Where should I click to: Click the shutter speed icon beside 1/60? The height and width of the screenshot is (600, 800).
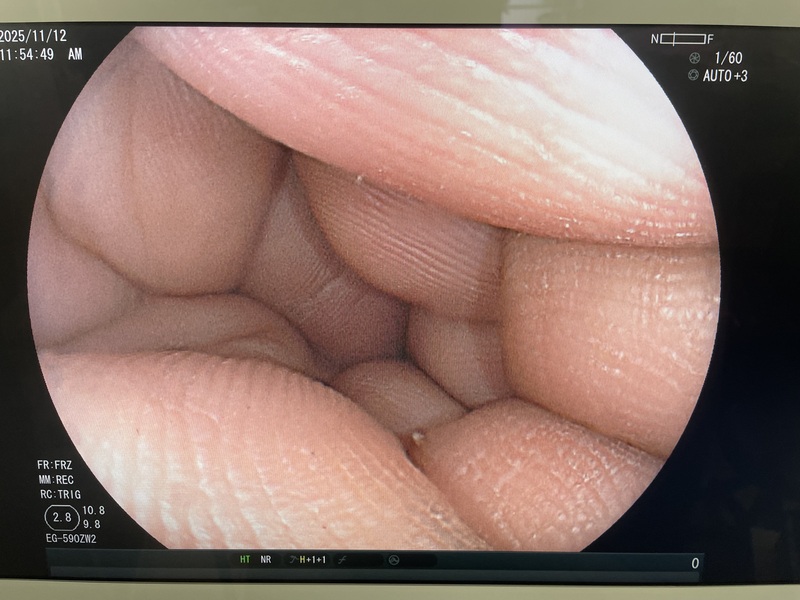click(693, 59)
